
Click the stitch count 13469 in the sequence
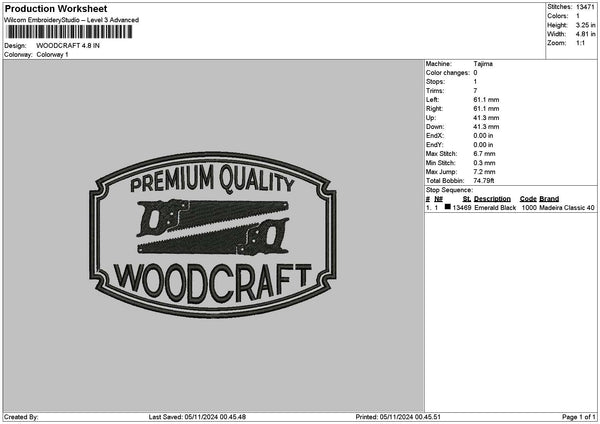pos(462,208)
